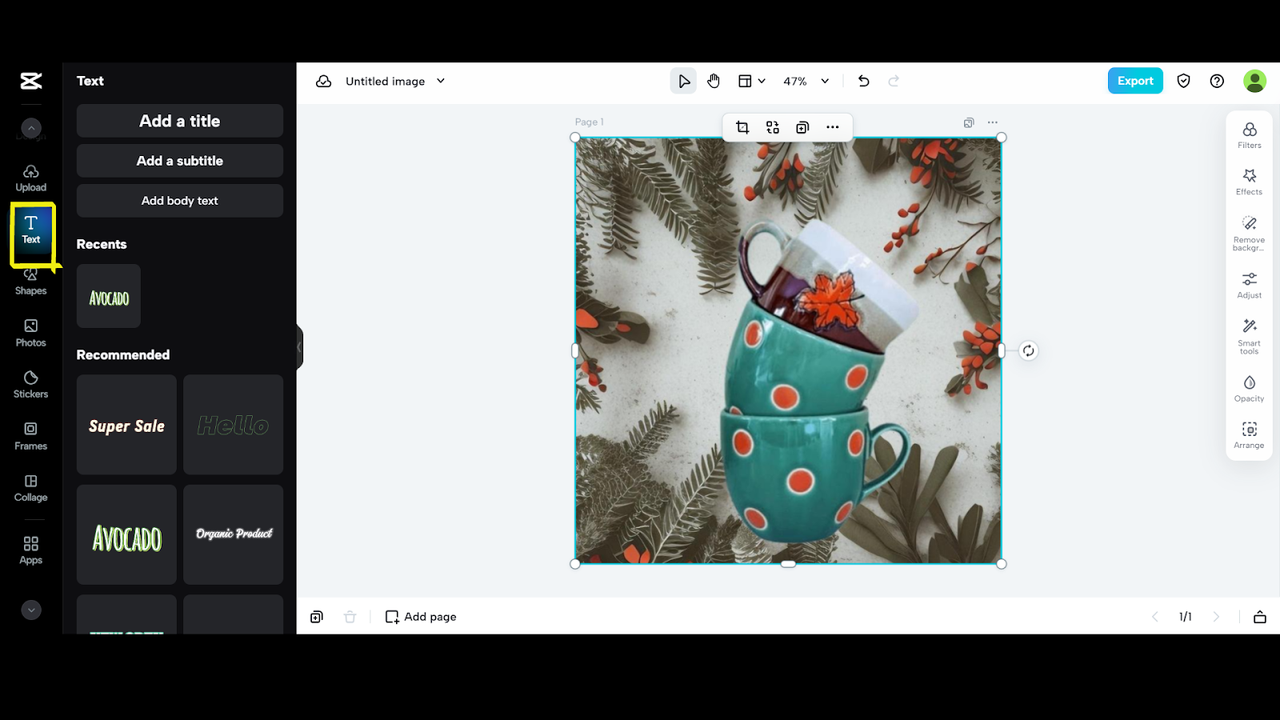Open the Arrange panel
Screen dimensions: 1280x720
pos(1249,436)
